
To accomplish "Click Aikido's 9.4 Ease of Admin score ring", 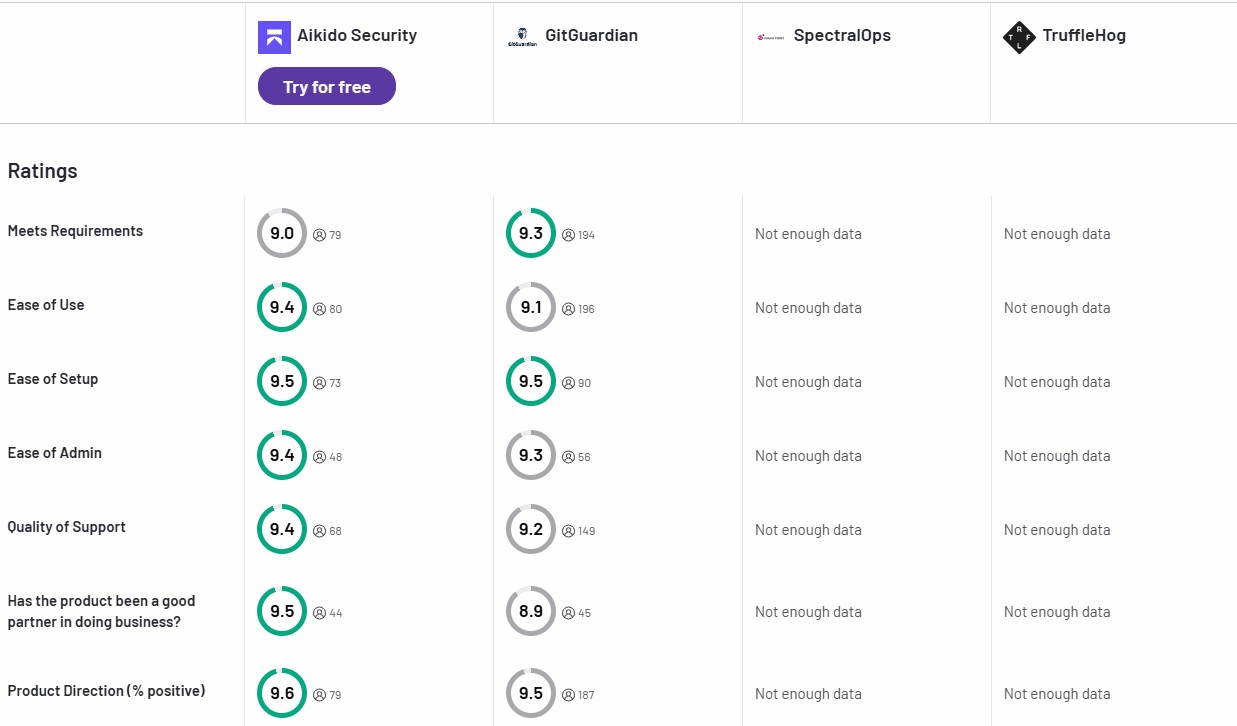I will pyautogui.click(x=282, y=455).
